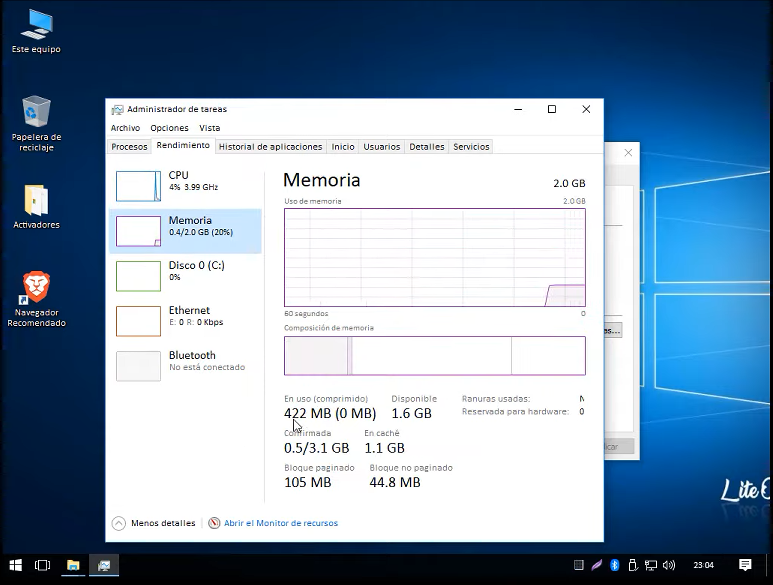
Task: Click the USB safely remove icon
Action: (x=632, y=565)
